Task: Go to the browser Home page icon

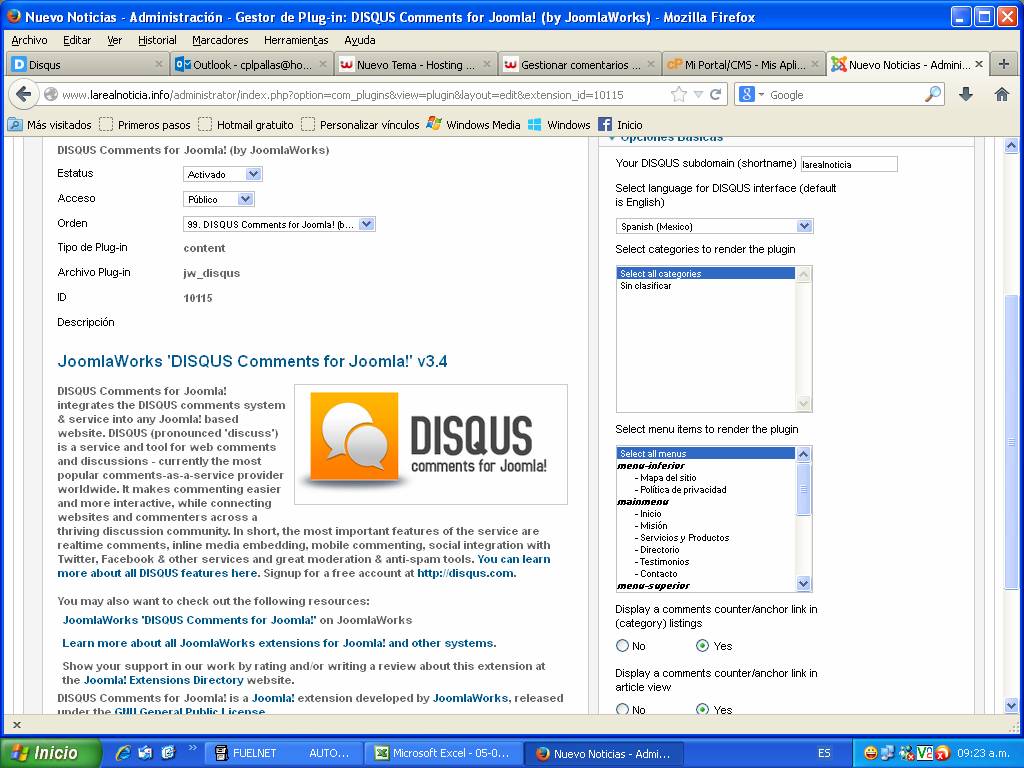Action: click(1002, 95)
